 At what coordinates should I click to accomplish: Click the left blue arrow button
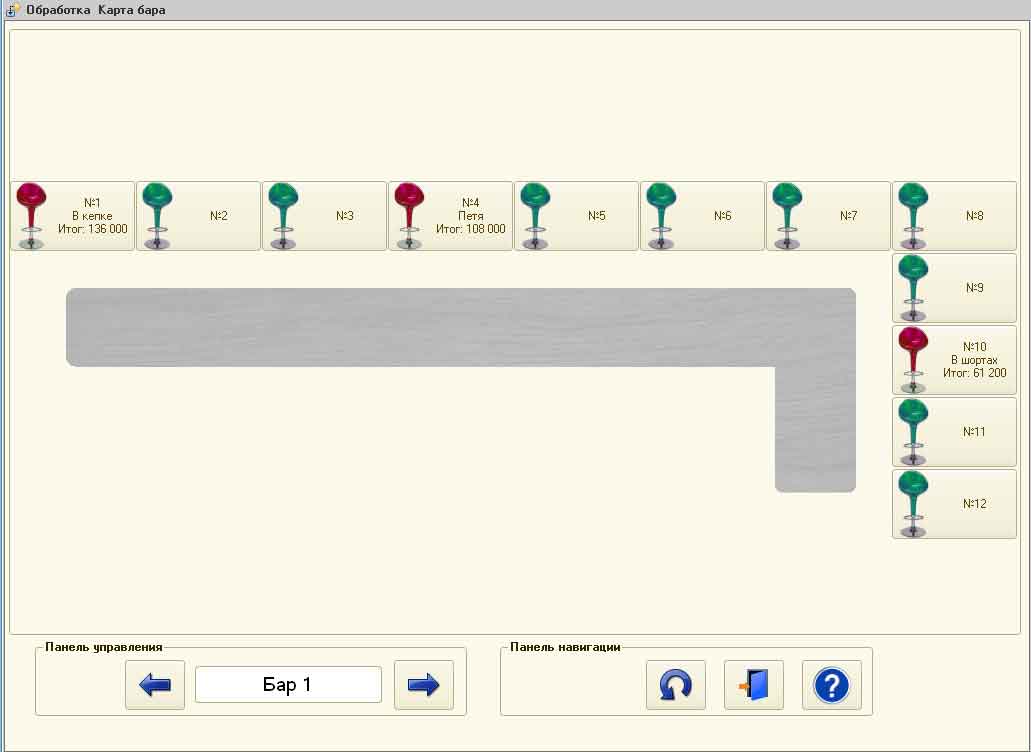point(155,685)
